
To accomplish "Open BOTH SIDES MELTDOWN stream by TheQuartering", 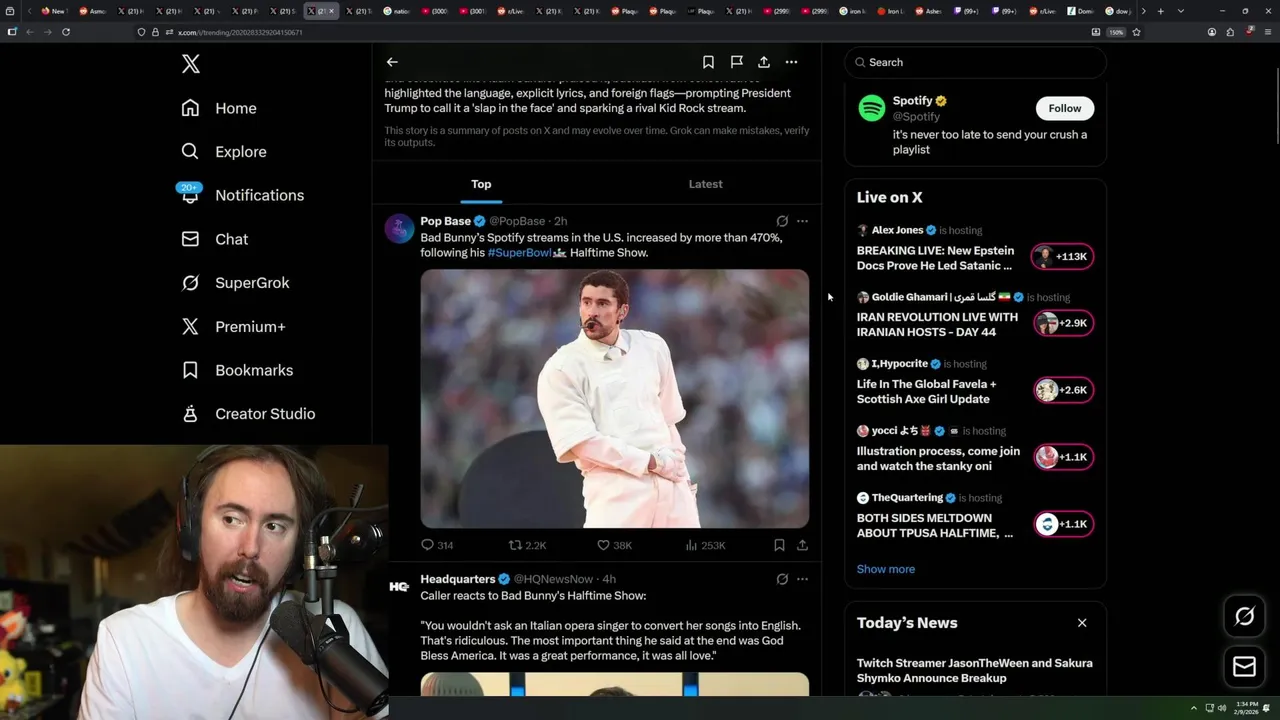I will 935,525.
